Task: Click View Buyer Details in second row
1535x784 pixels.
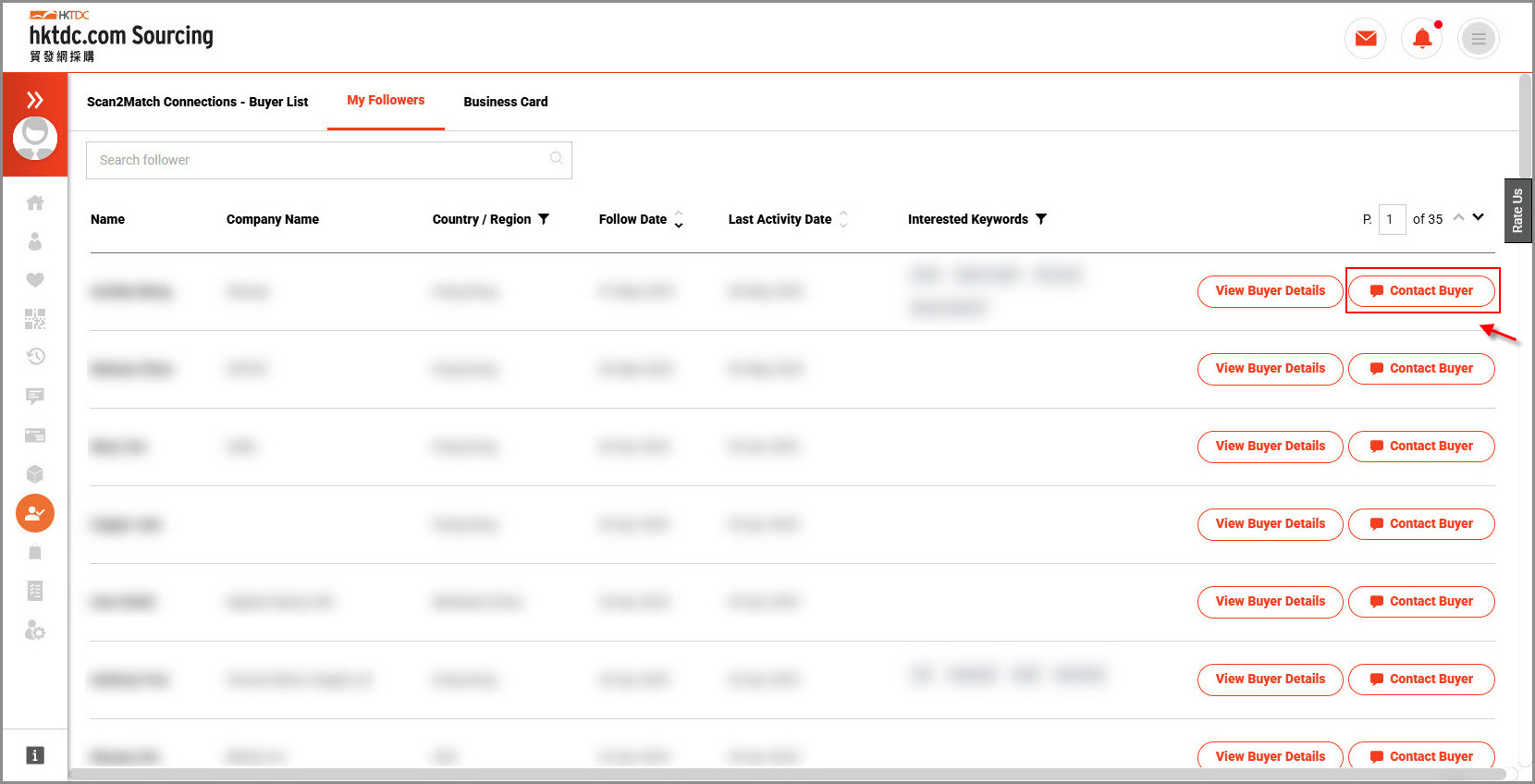Action: point(1270,368)
